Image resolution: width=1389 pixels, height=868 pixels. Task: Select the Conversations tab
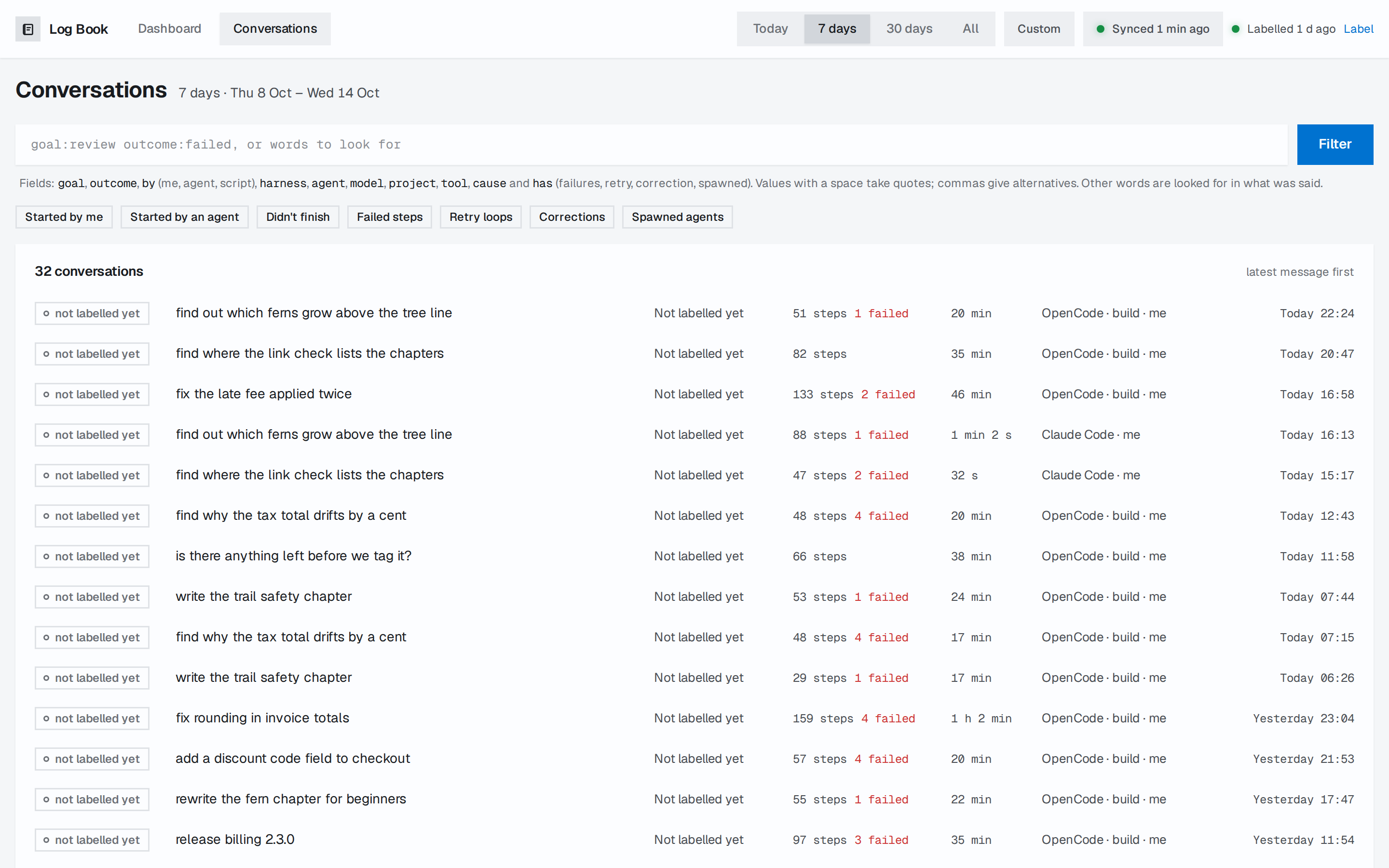[275, 29]
